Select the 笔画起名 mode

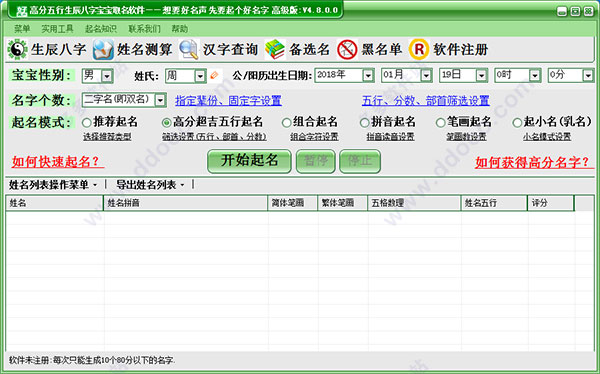440,122
